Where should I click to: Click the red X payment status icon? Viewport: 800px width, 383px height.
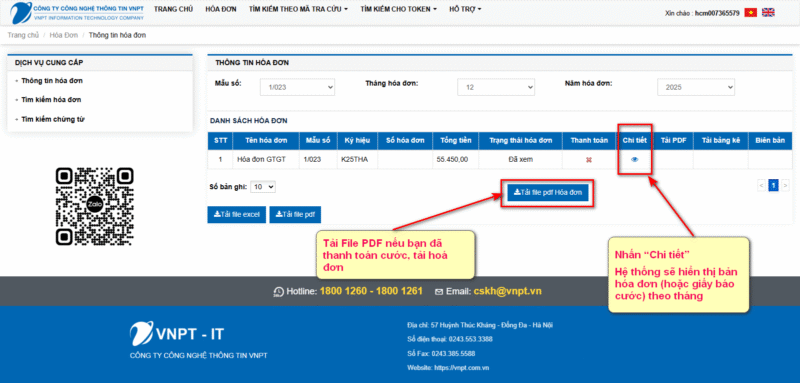pos(589,160)
